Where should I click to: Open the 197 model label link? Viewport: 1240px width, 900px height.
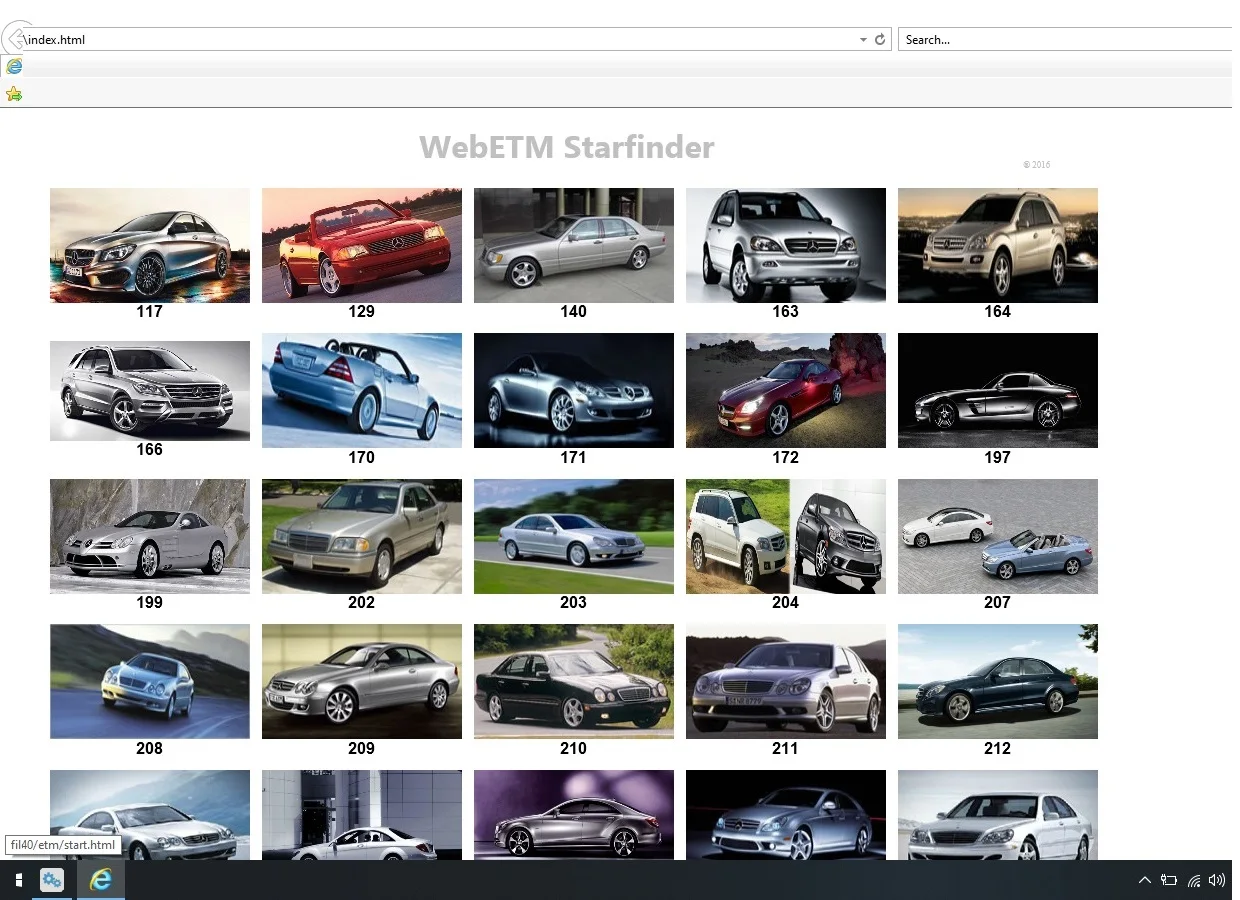tap(997, 458)
